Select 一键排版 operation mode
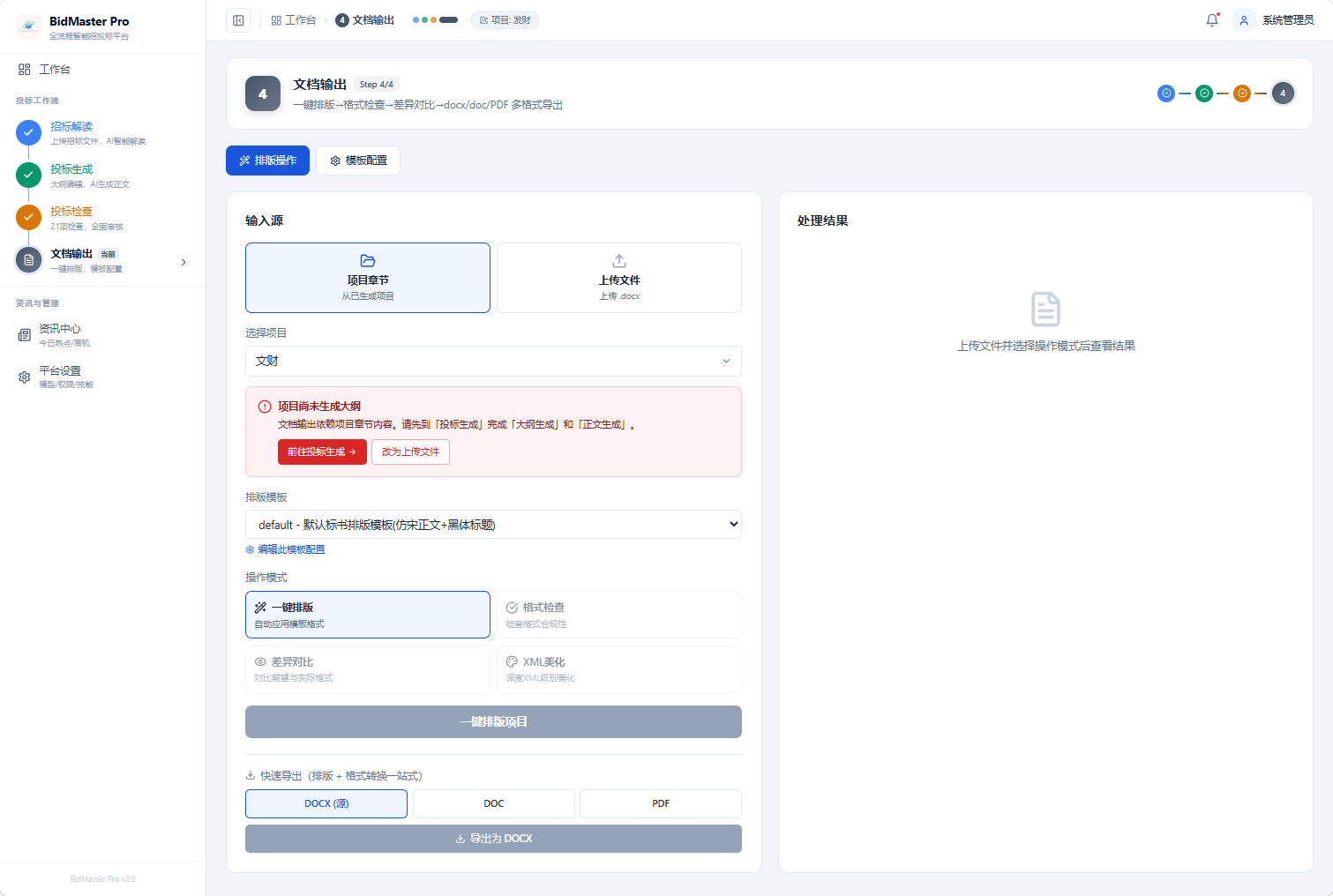Viewport: 1333px width, 896px height. coord(368,615)
